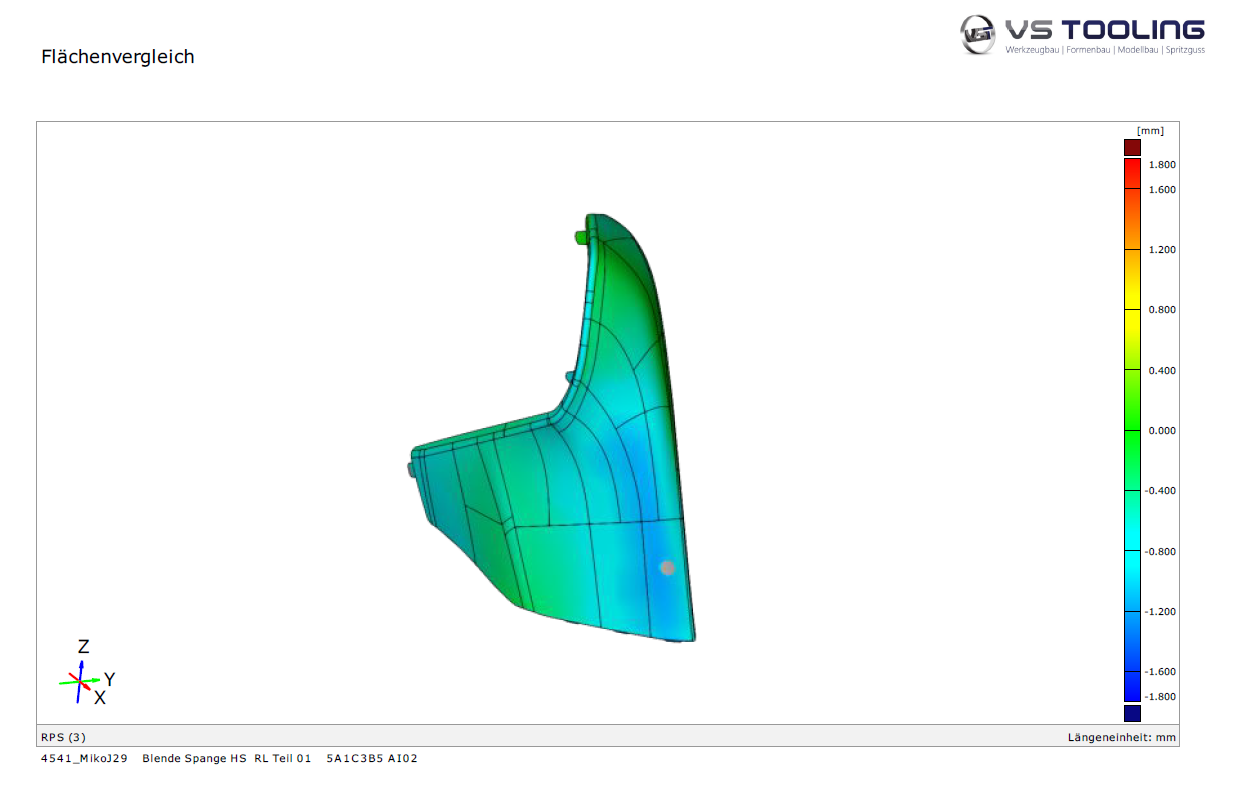Screen dimensions: 1245x785
Task: Click the RPS (3) alignment label
Action: 63,737
